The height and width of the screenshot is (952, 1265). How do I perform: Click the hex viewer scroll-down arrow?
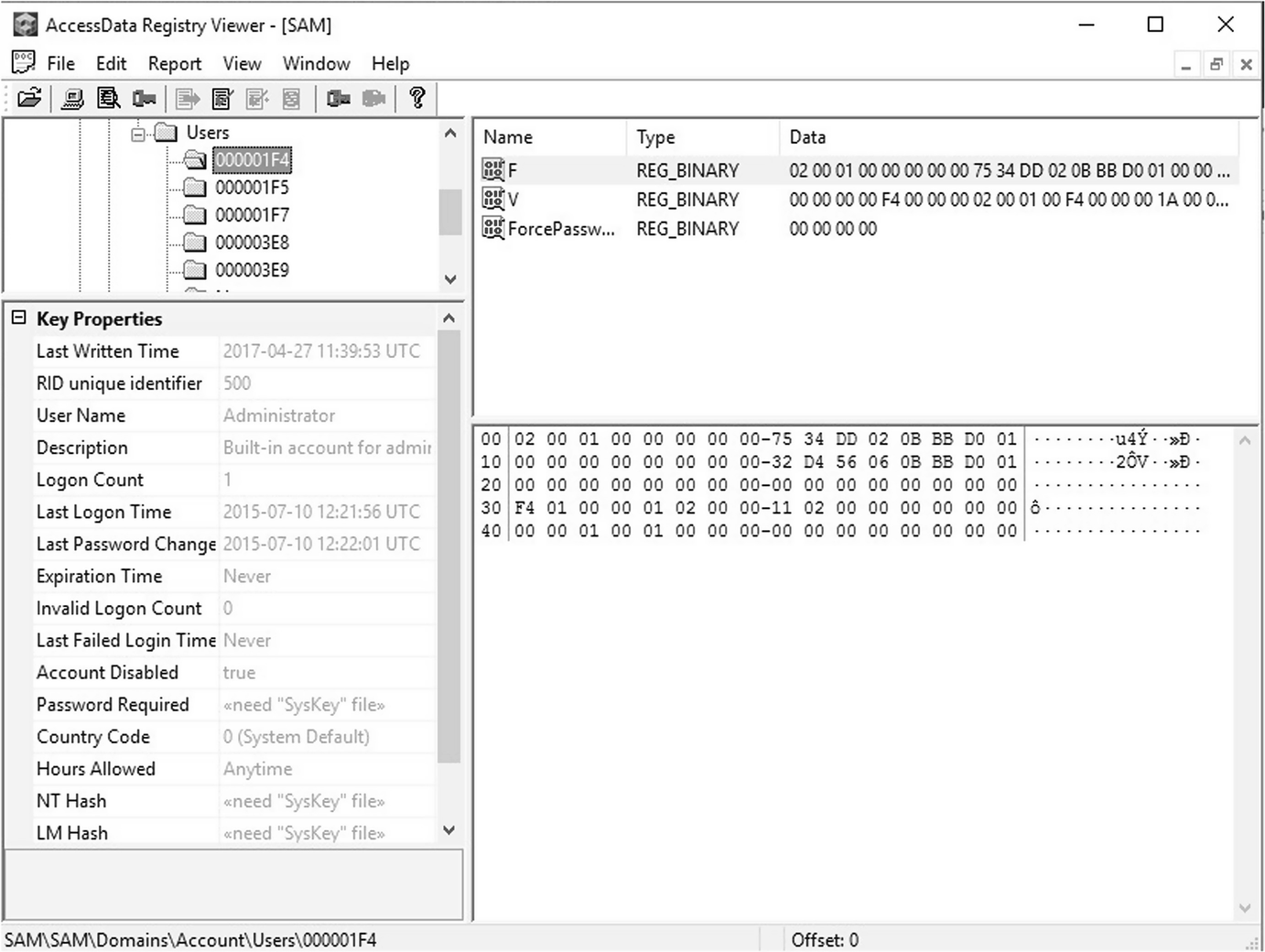(1244, 908)
